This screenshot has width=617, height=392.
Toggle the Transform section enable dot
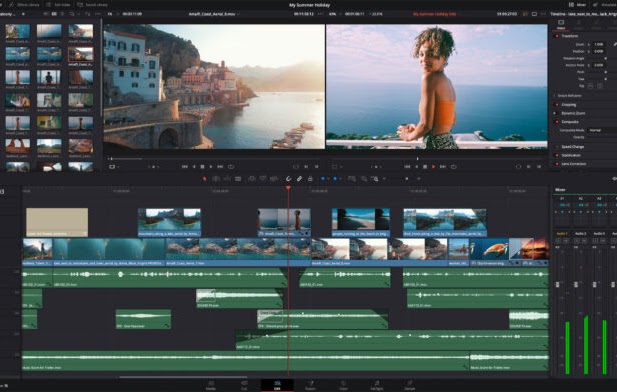click(x=557, y=36)
